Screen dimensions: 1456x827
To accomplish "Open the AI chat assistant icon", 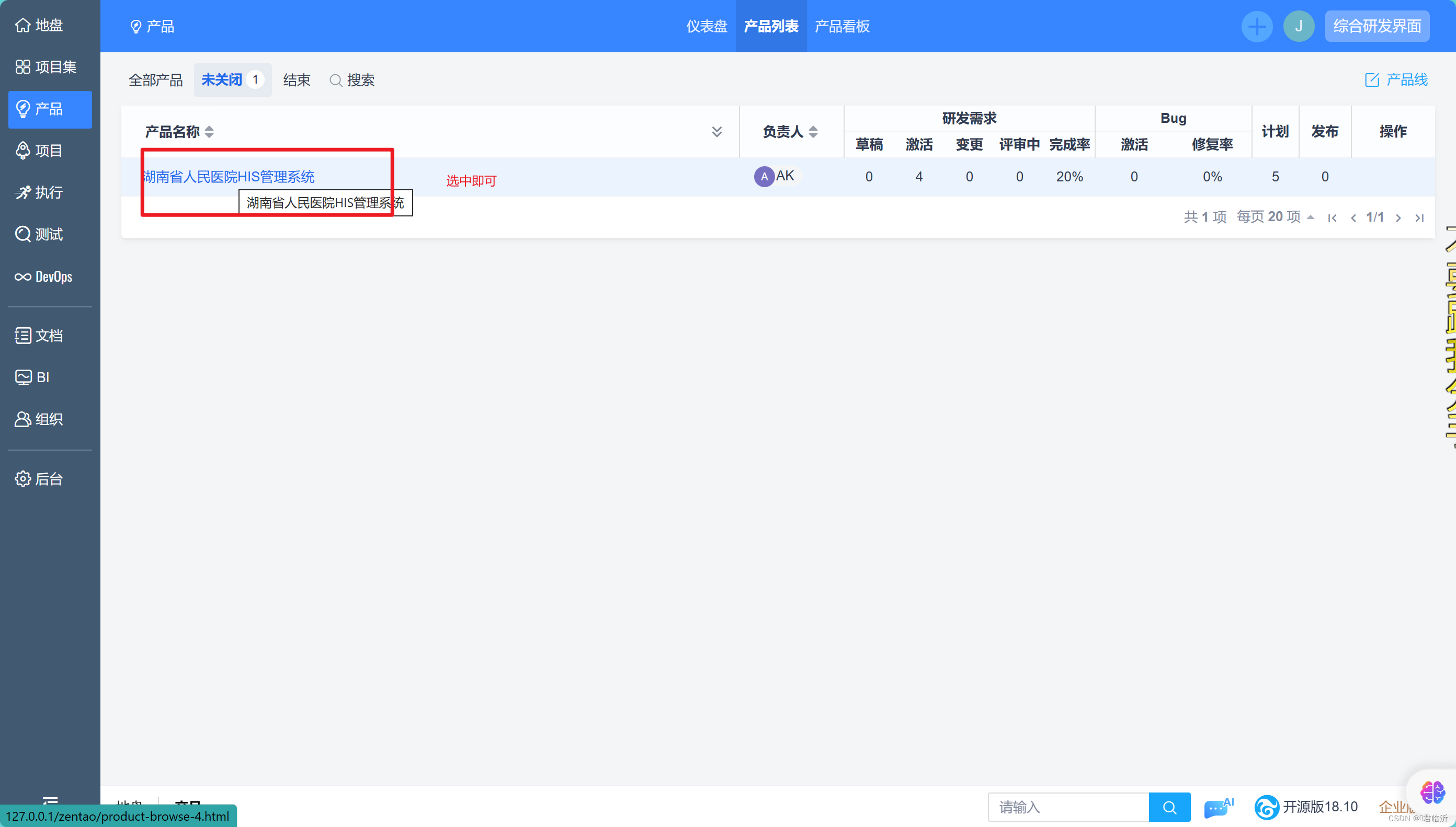I will coord(1218,807).
